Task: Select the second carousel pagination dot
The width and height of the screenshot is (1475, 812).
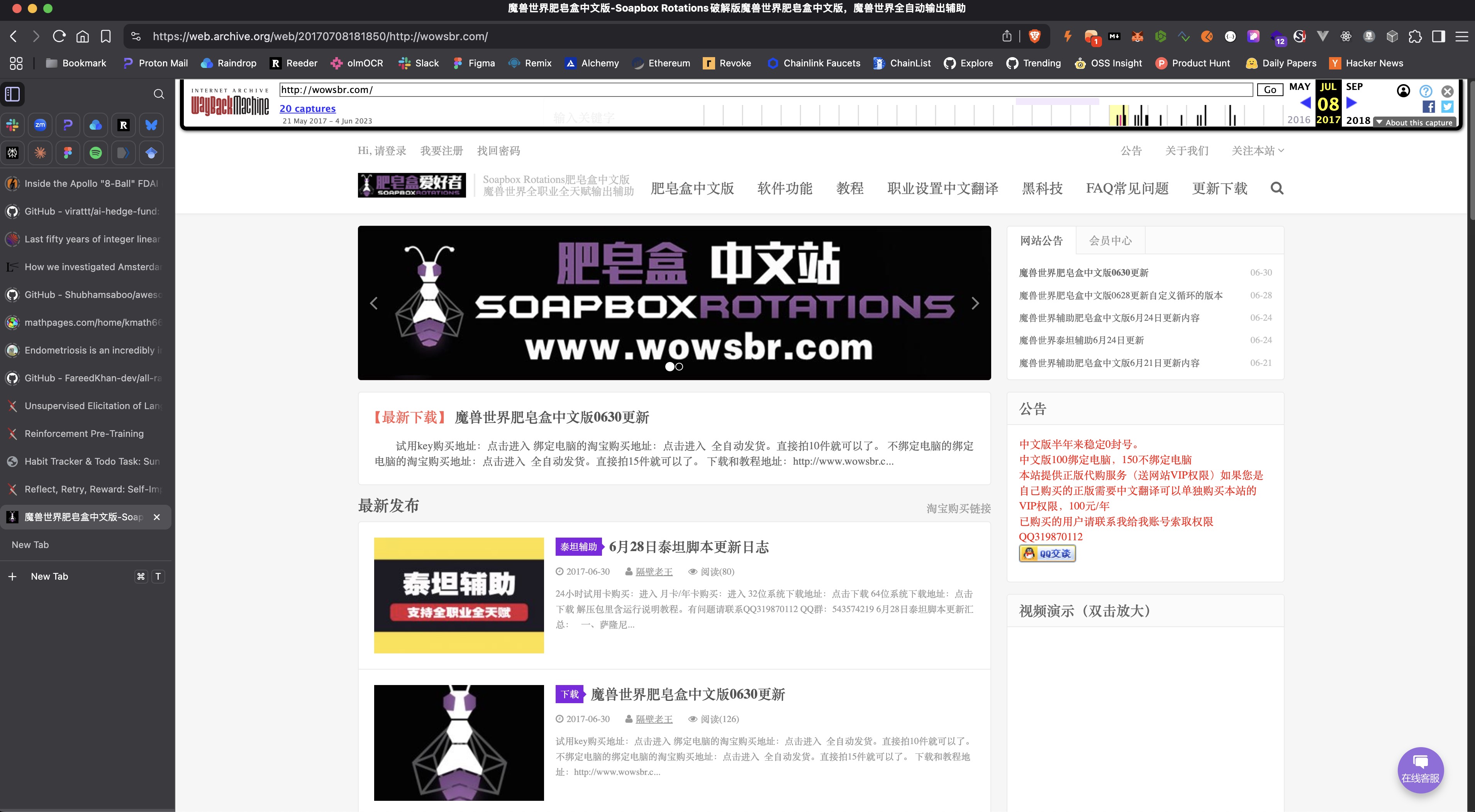Action: 679,367
